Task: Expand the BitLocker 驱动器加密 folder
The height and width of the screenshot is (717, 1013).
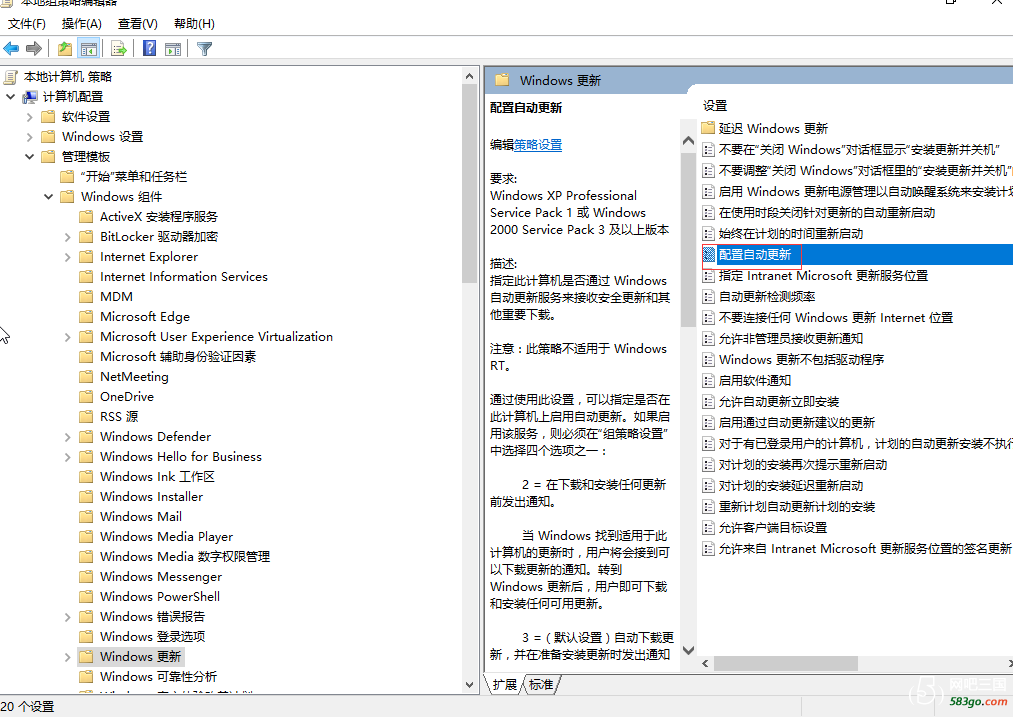Action: point(67,237)
